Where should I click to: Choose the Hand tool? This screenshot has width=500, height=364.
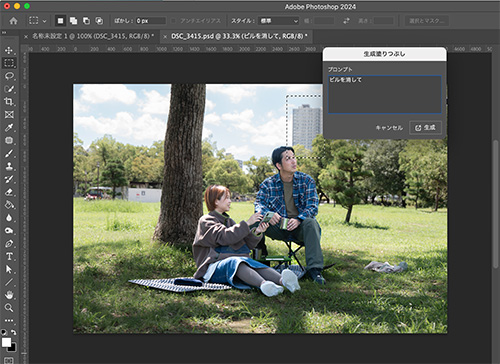(9, 295)
